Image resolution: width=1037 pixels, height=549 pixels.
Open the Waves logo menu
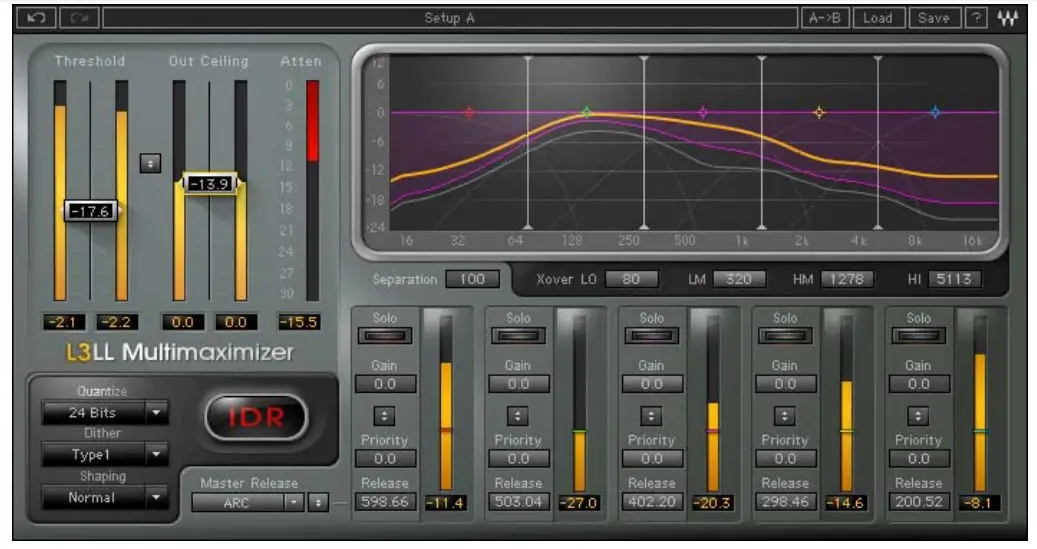(1008, 18)
